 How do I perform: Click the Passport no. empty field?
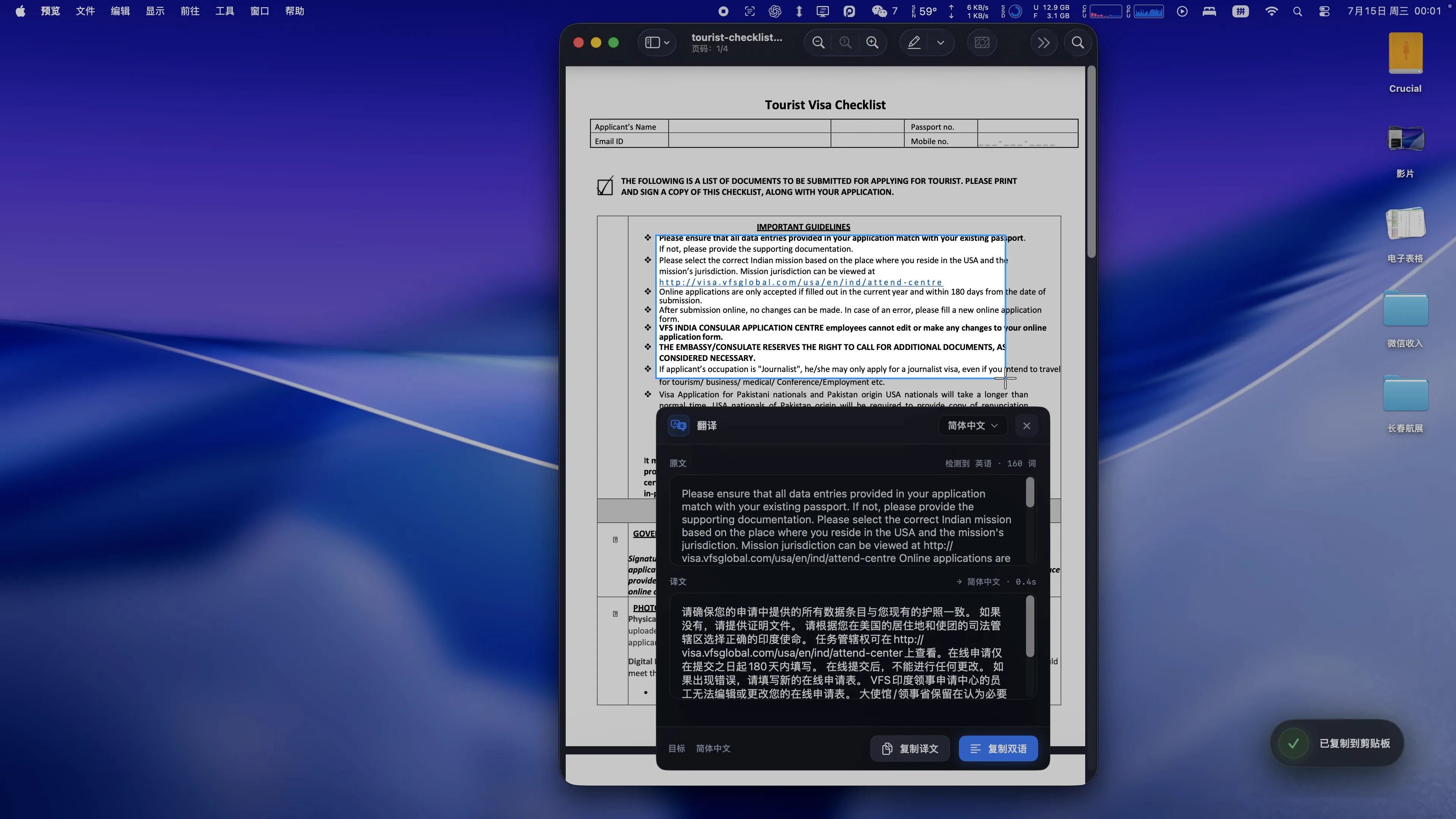tap(1028, 126)
